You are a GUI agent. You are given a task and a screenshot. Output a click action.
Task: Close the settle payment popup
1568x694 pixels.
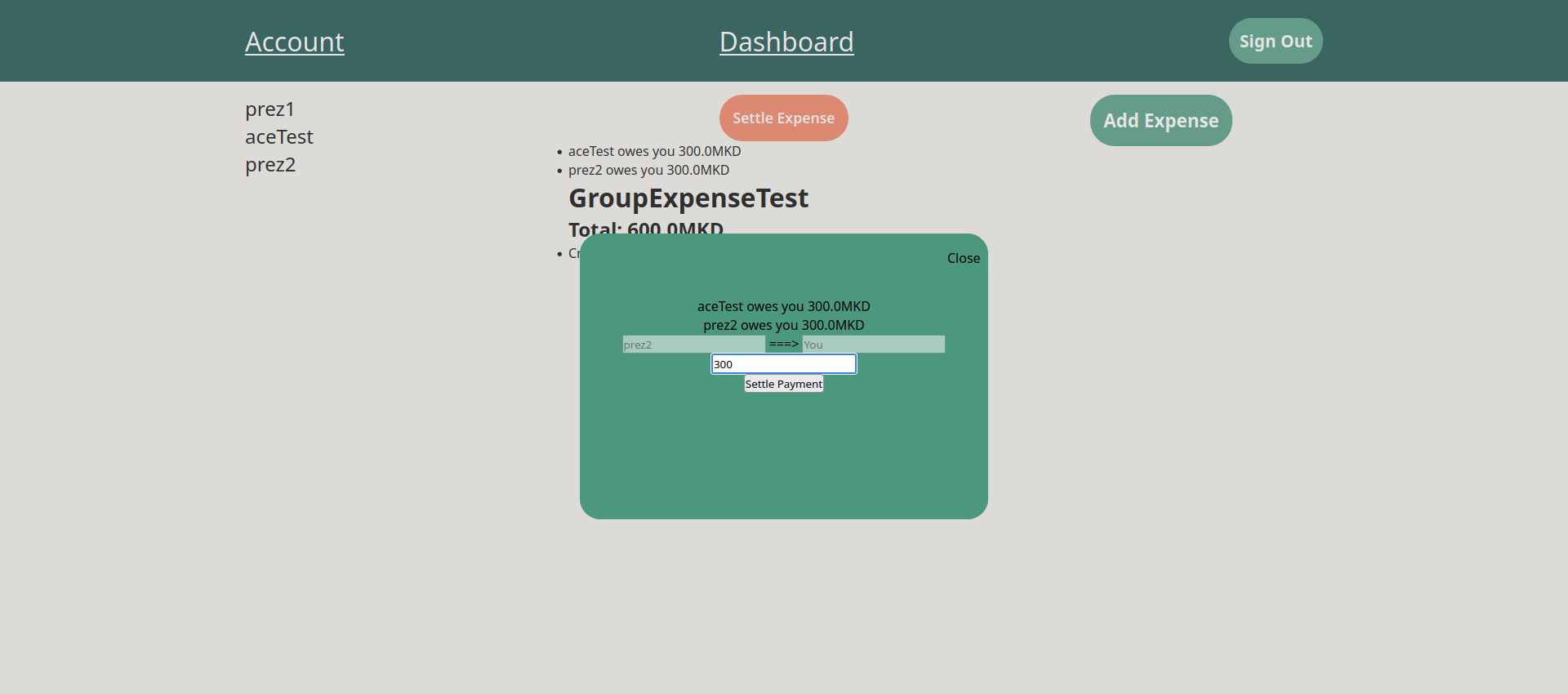click(963, 258)
